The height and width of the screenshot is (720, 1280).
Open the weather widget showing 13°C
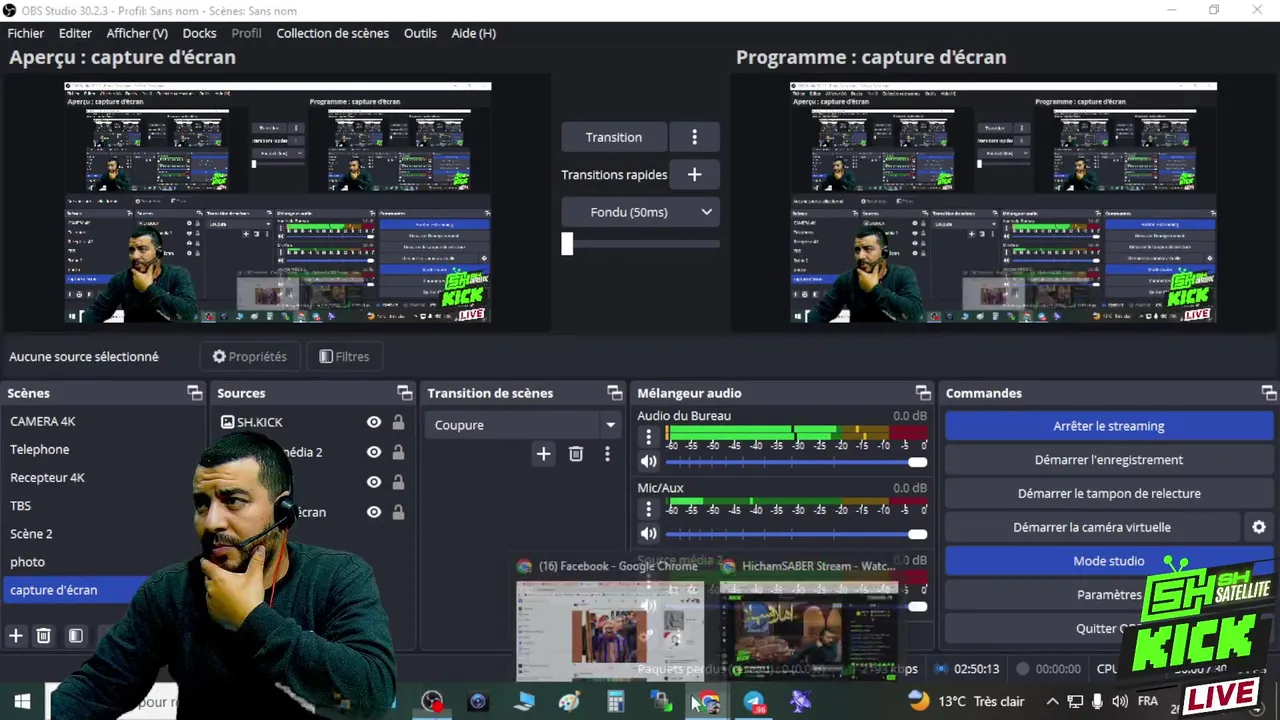pyautogui.click(x=966, y=702)
